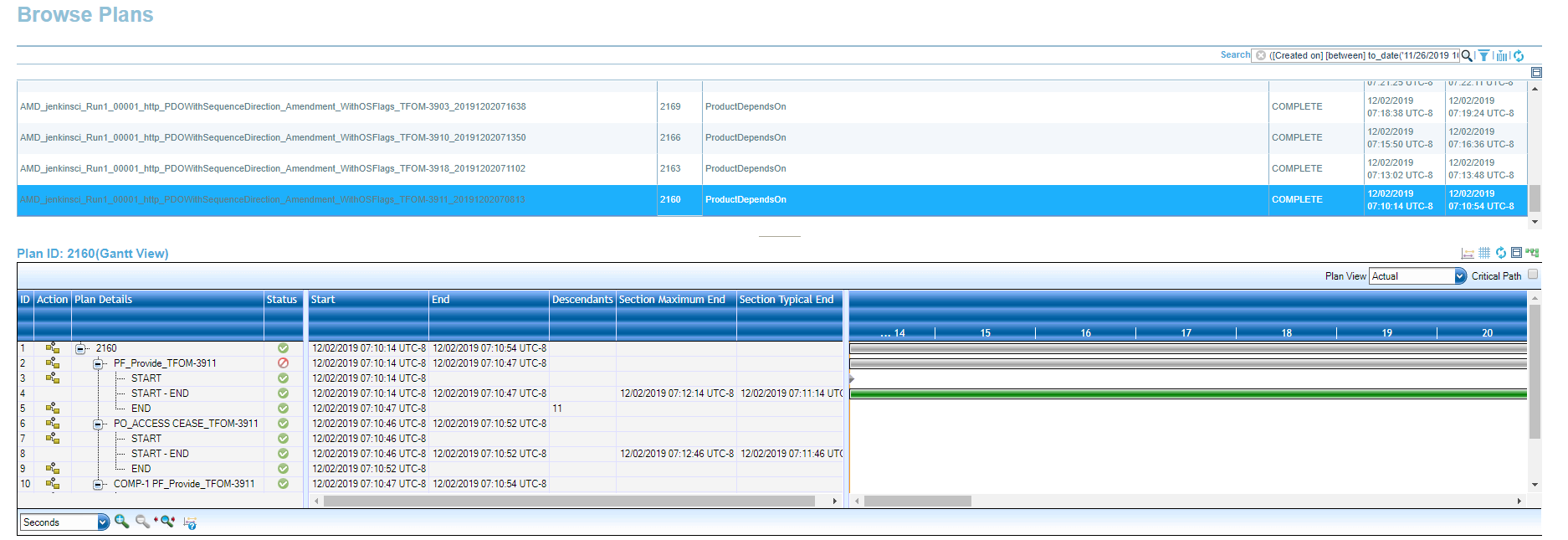Select the highlighted plan row with ID 2160
The image size is (1568, 540).
(771, 200)
